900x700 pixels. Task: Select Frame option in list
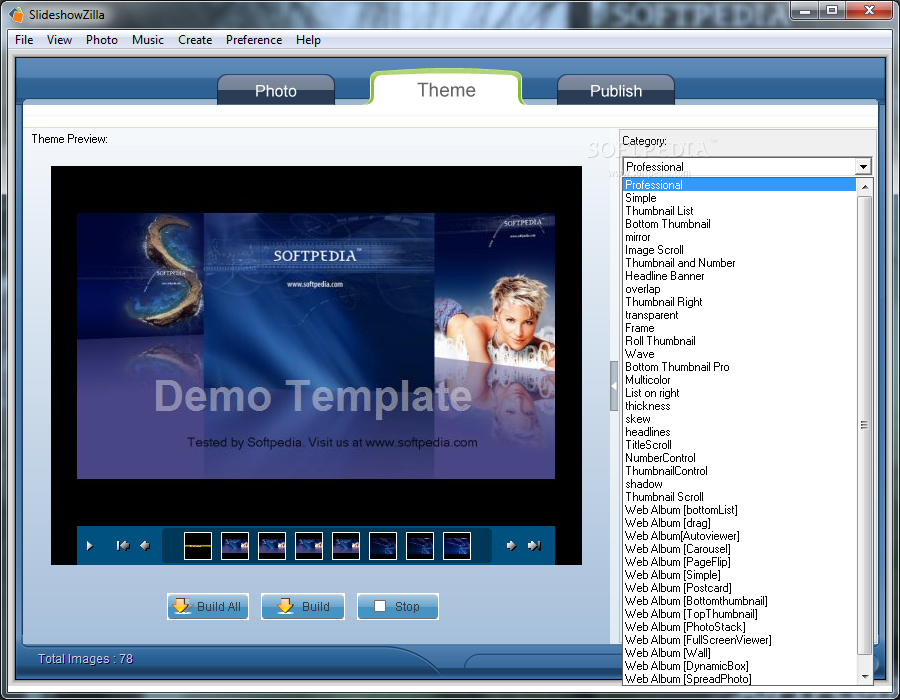click(x=739, y=328)
